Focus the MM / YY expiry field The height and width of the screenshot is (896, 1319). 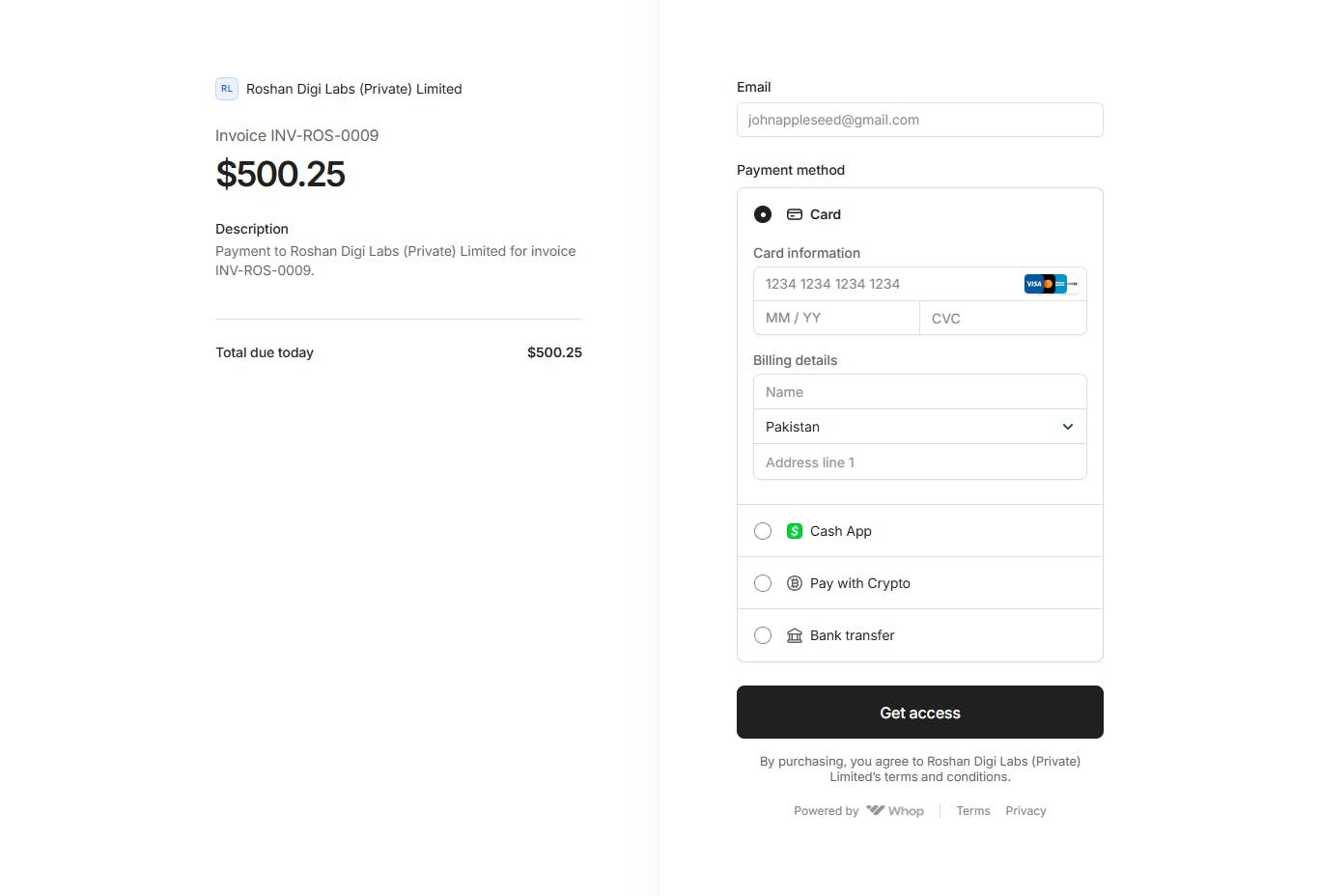(836, 318)
